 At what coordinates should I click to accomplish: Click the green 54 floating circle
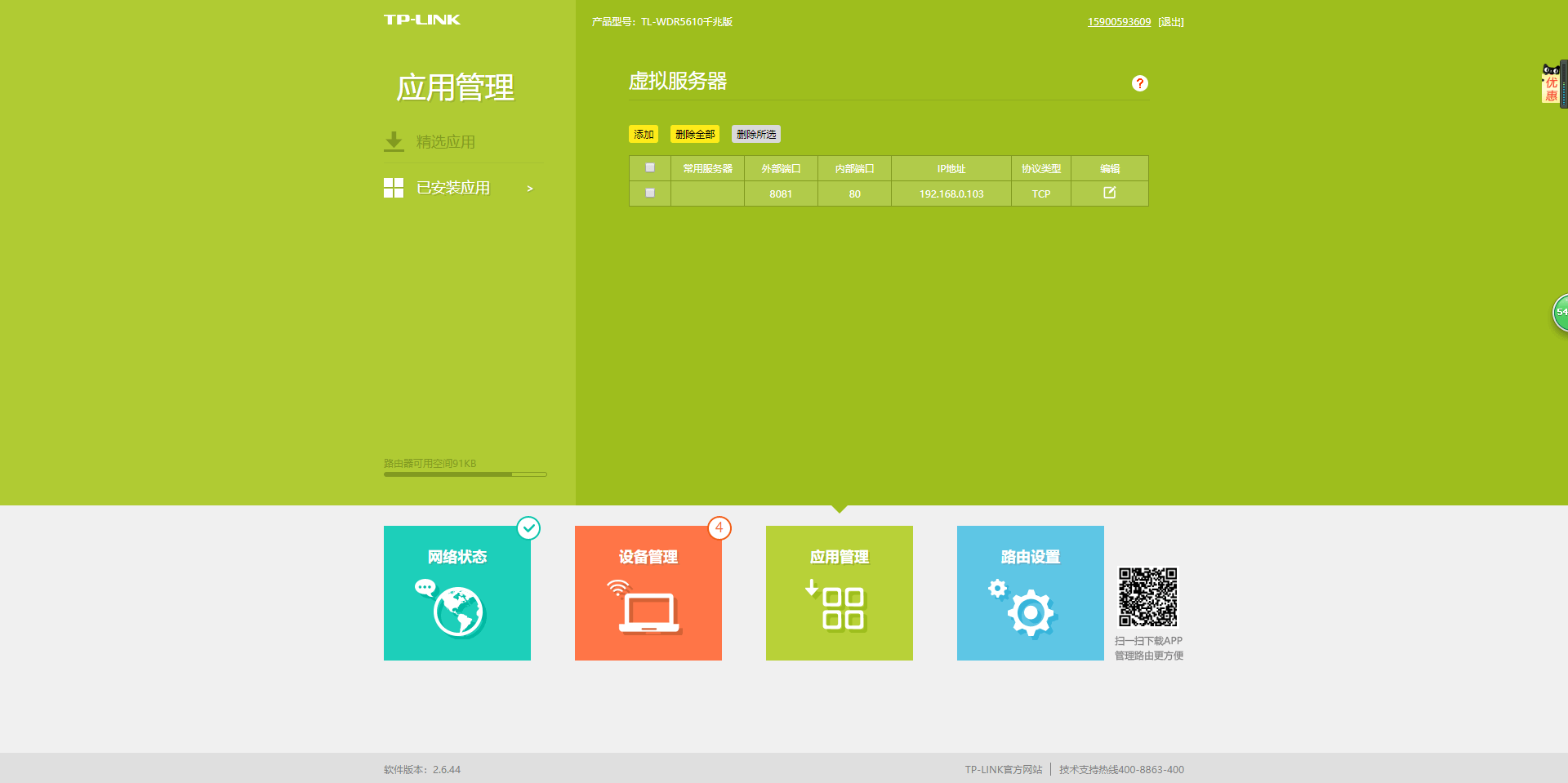1561,312
